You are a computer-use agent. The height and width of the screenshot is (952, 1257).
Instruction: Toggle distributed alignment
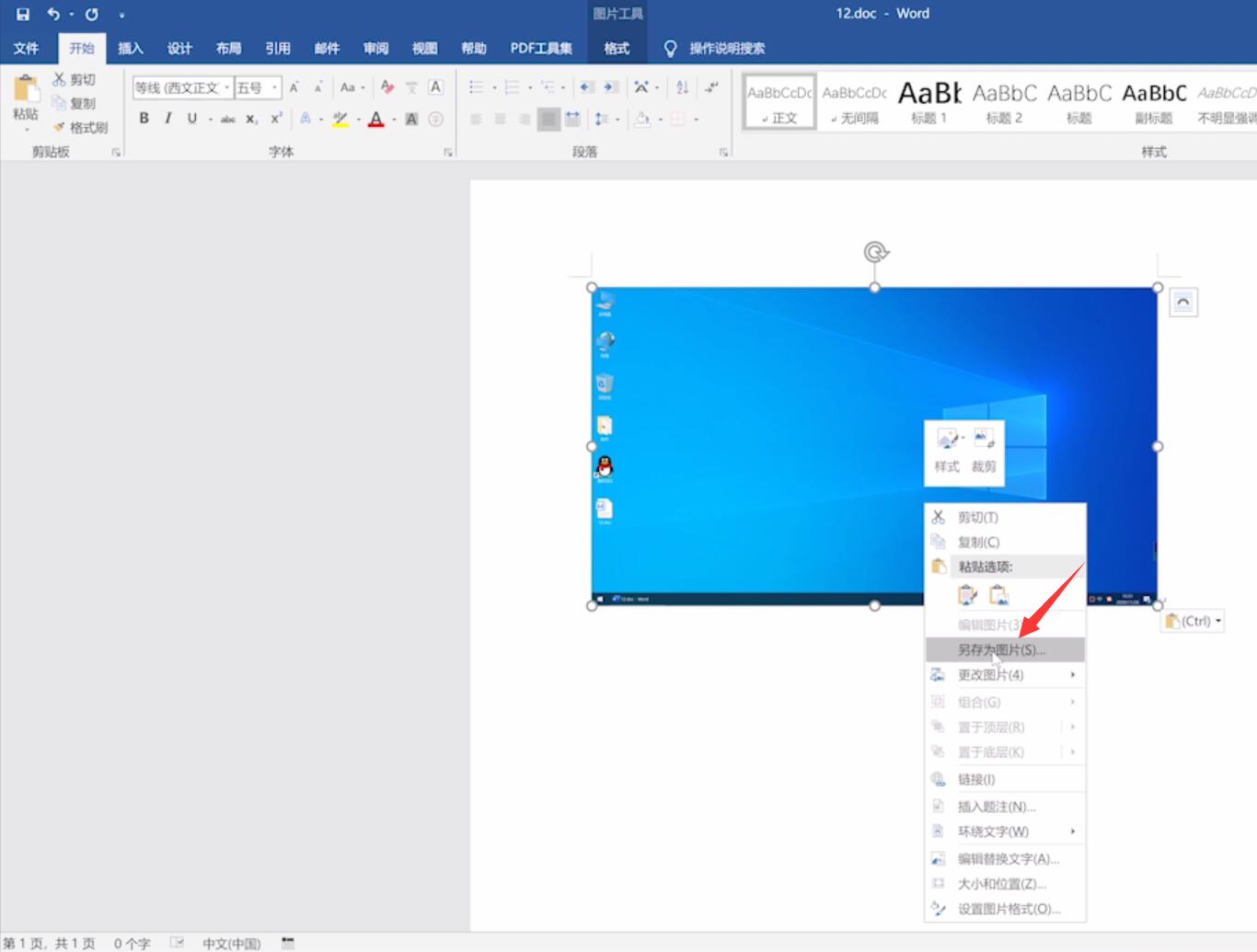[572, 119]
